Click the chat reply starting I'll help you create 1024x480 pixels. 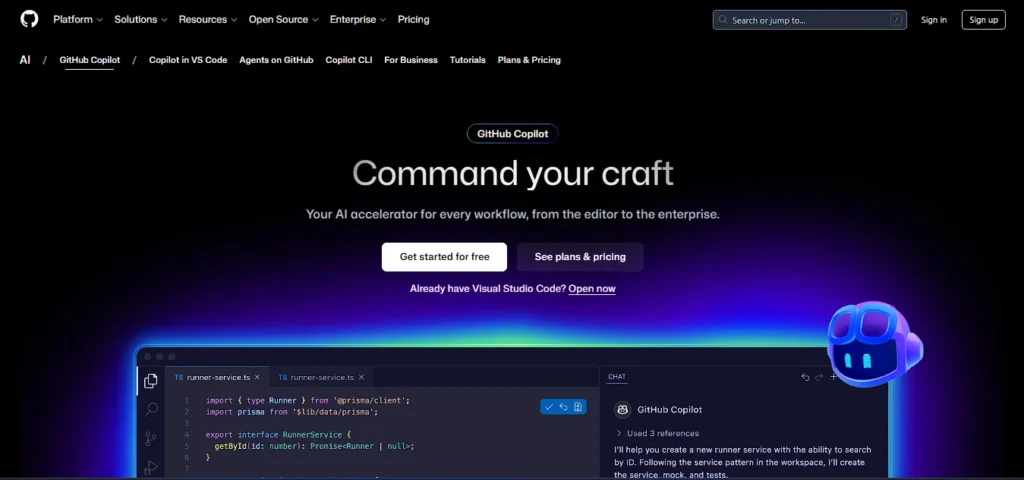tap(743, 462)
